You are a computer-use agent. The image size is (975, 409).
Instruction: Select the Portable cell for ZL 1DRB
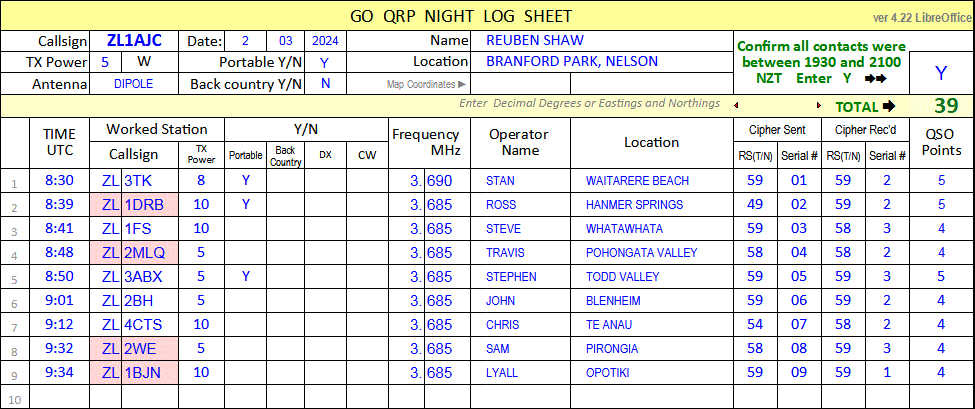(245, 204)
